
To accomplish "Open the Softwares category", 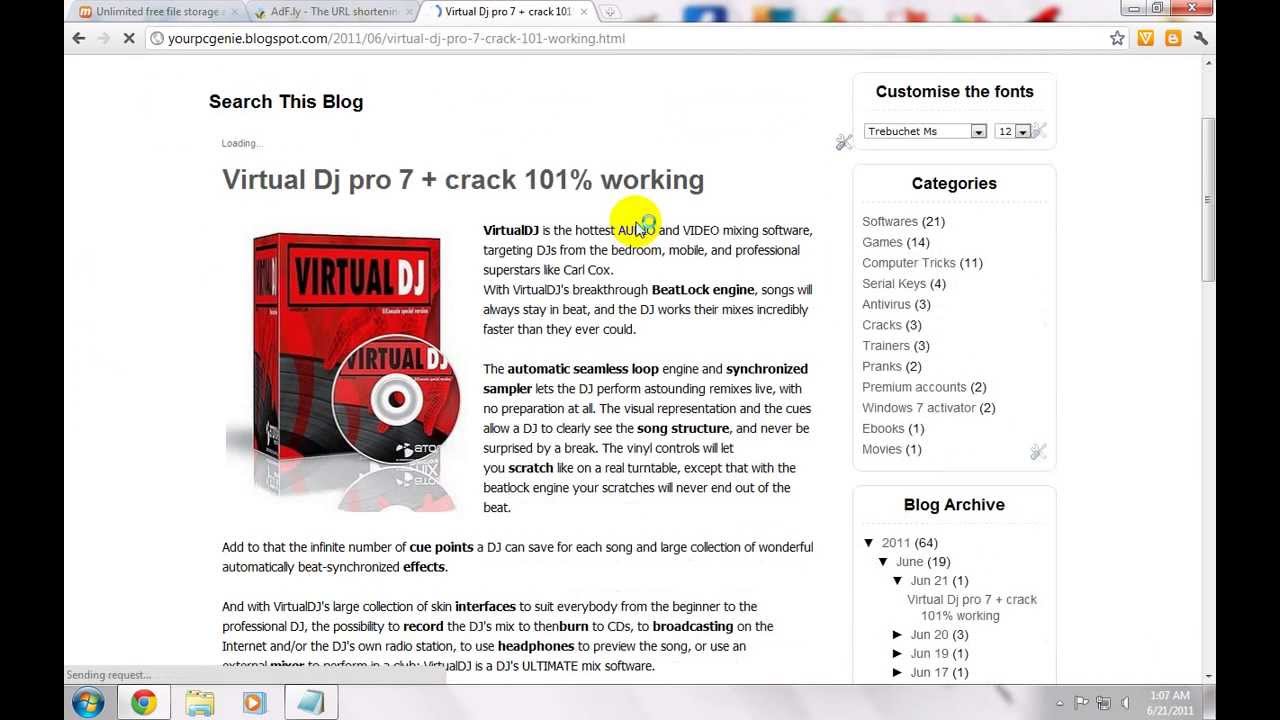I will click(x=889, y=221).
